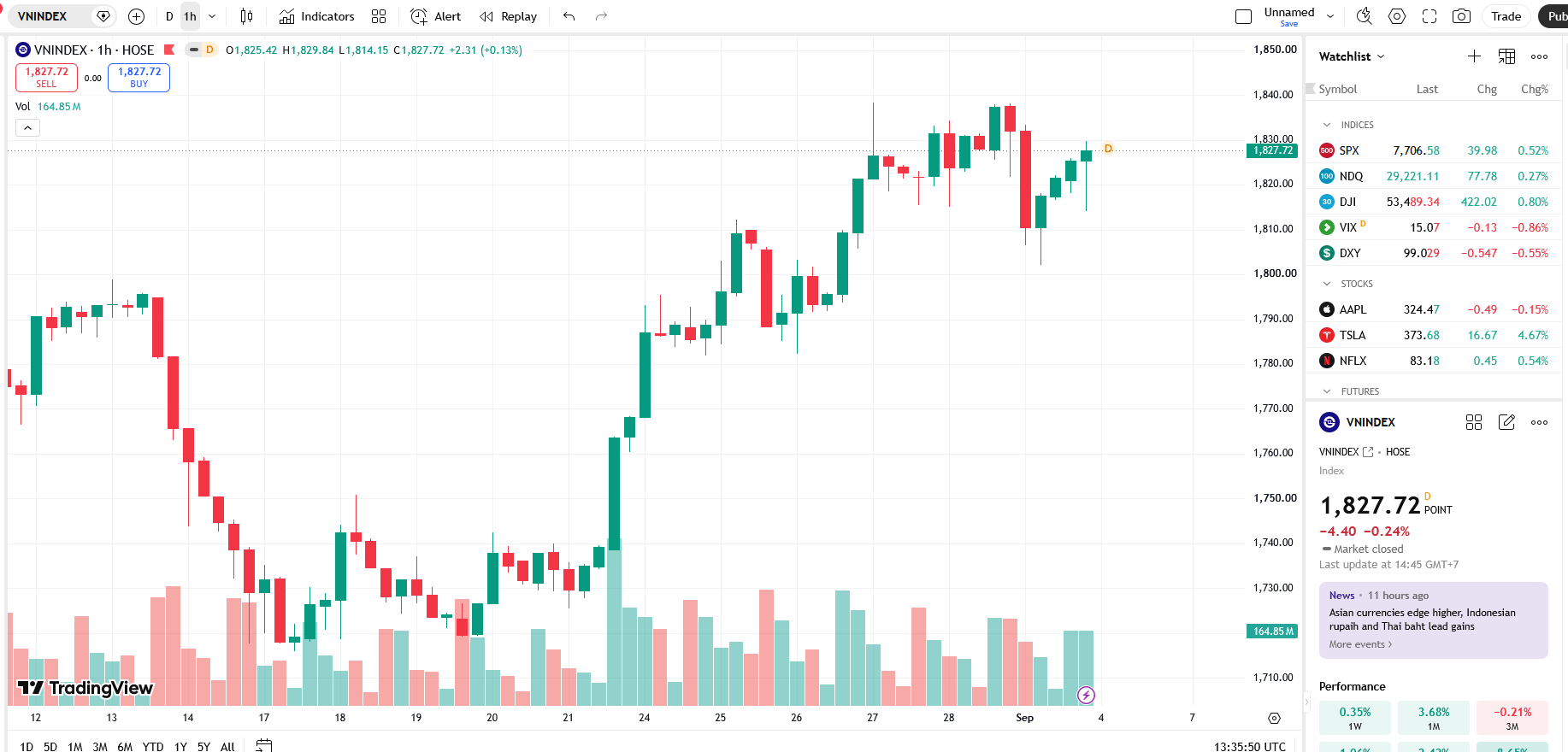Image resolution: width=1568 pixels, height=752 pixels.
Task: Open the chart layout setup square icon
Action: [1244, 16]
